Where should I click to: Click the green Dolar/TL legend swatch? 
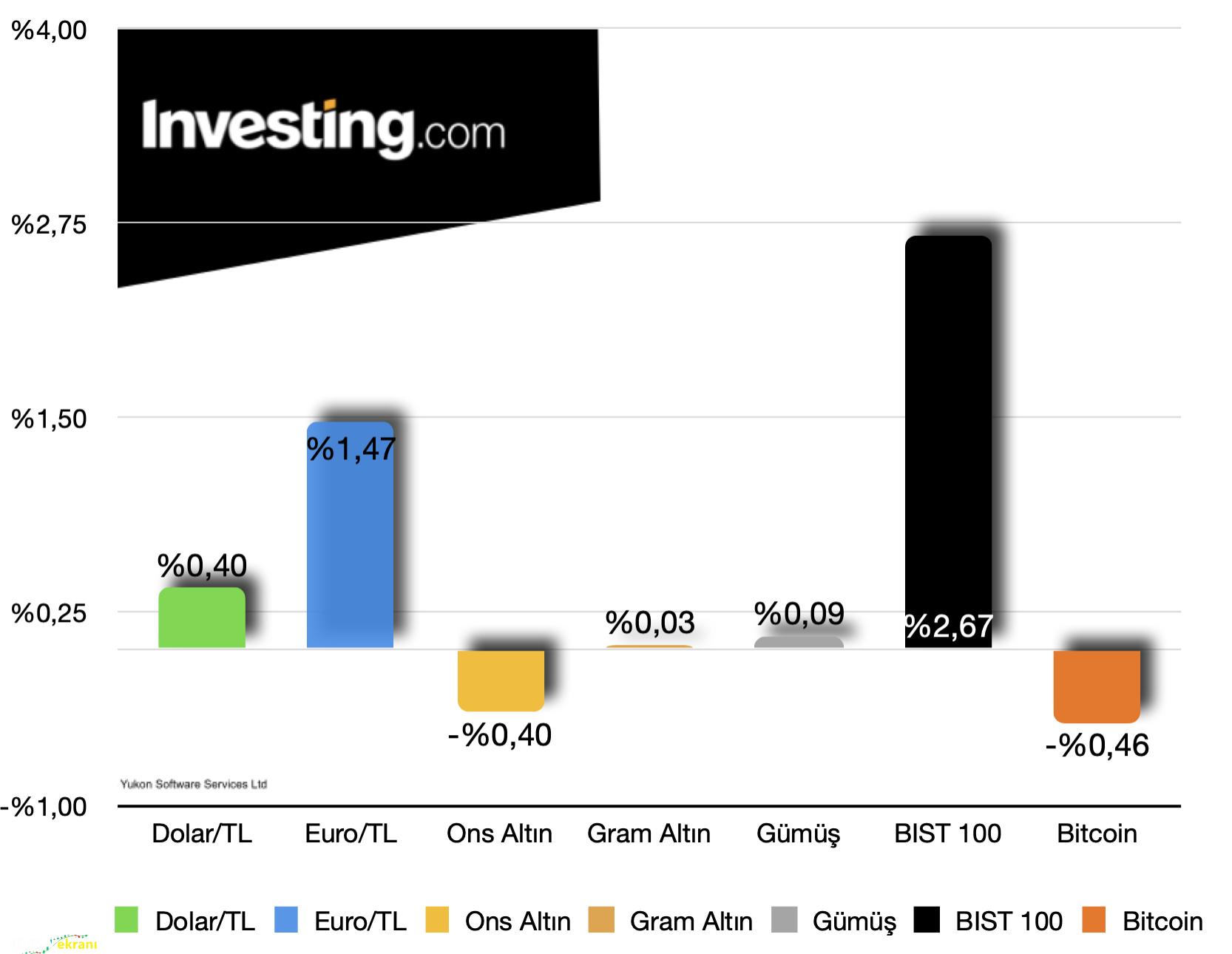click(x=126, y=920)
